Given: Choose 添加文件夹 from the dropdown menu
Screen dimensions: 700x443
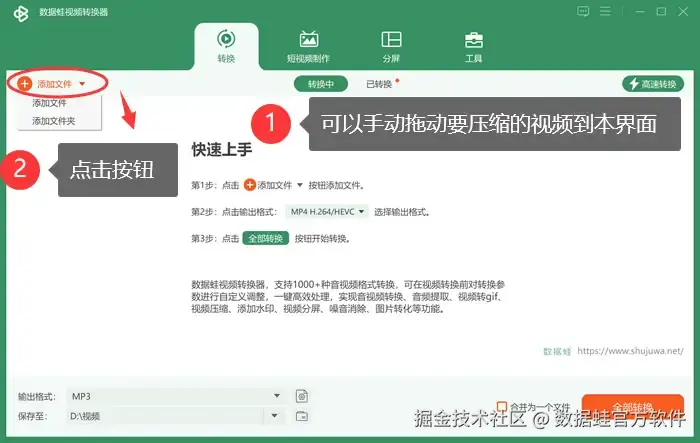Looking at the screenshot, I should tap(54, 121).
